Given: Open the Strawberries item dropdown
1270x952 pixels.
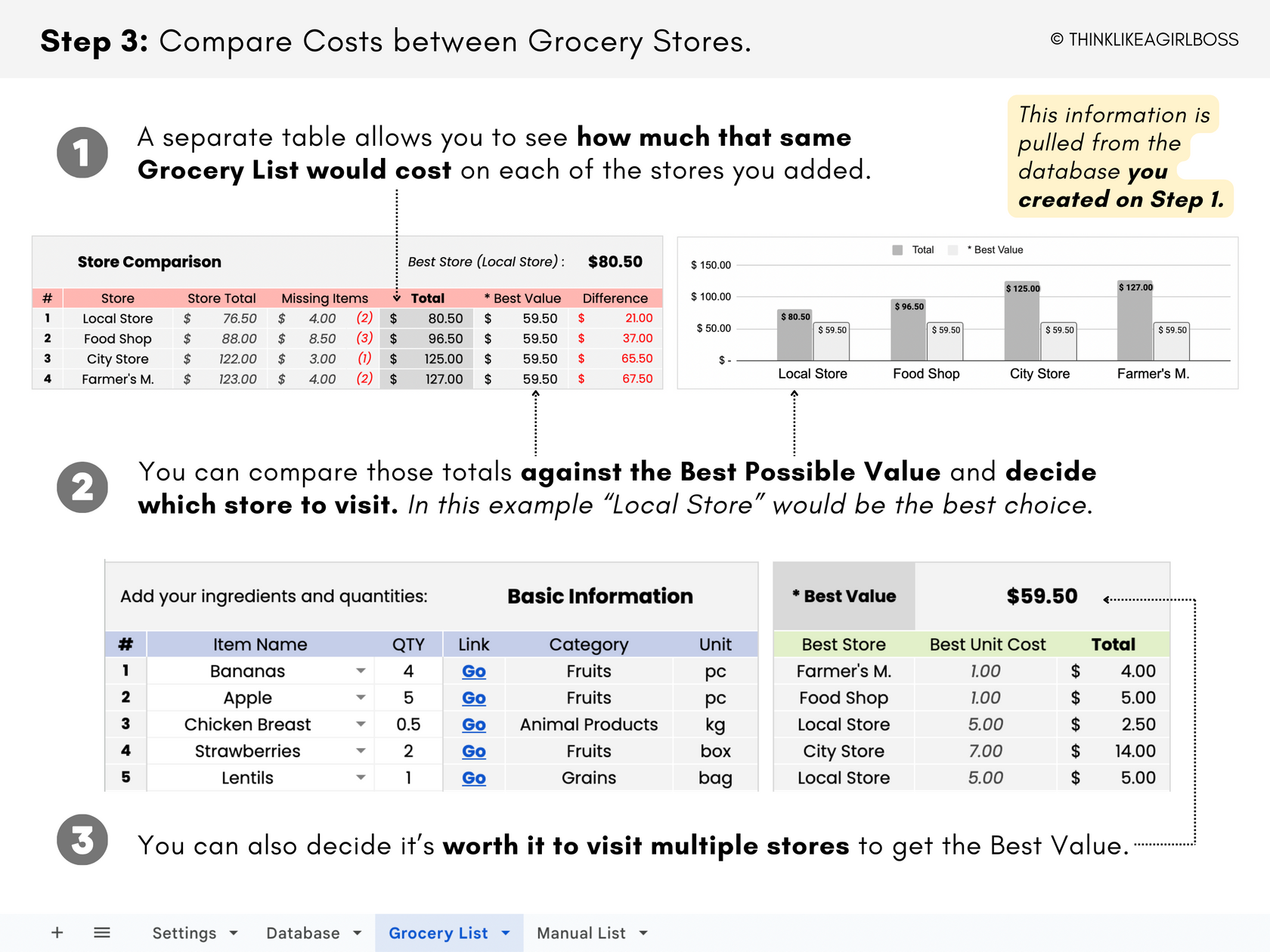Looking at the screenshot, I should 361,751.
